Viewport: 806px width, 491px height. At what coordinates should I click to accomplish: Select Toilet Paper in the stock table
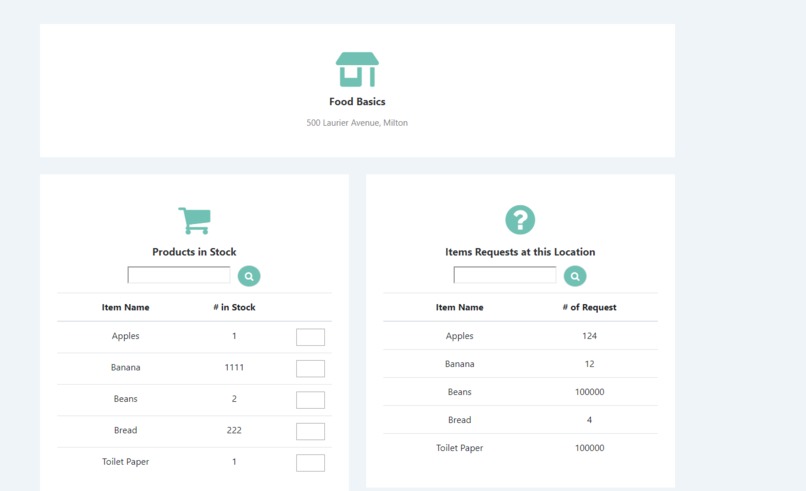coord(125,462)
